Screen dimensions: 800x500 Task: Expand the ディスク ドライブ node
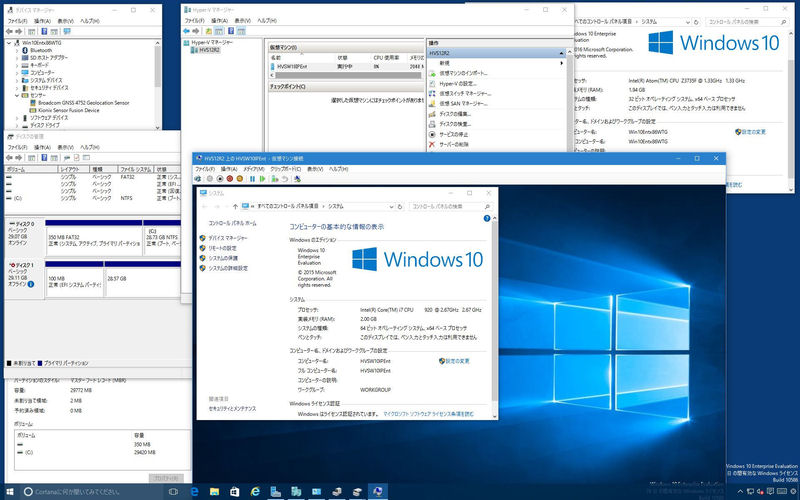point(17,125)
